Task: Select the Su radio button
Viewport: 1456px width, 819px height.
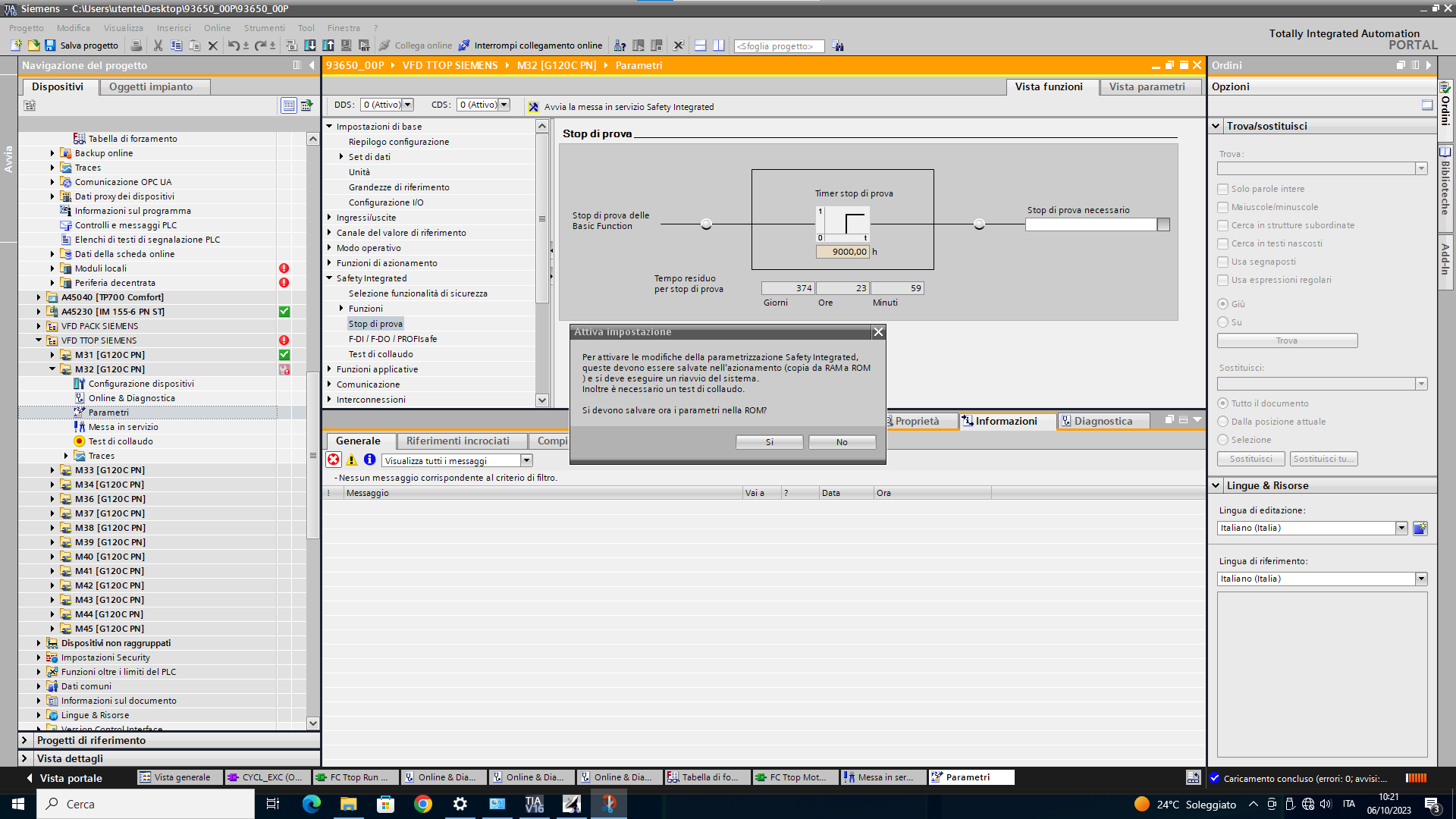Action: 1222,322
